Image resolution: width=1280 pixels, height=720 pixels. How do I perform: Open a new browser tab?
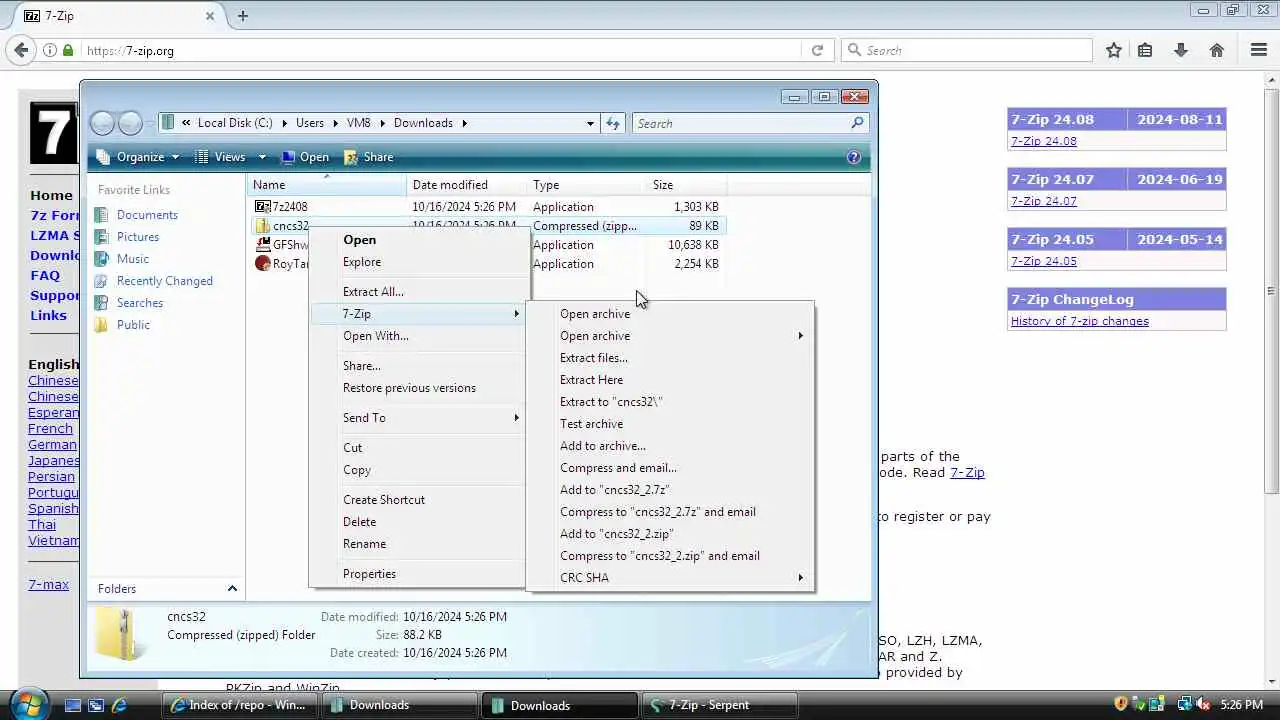pyautogui.click(x=243, y=16)
